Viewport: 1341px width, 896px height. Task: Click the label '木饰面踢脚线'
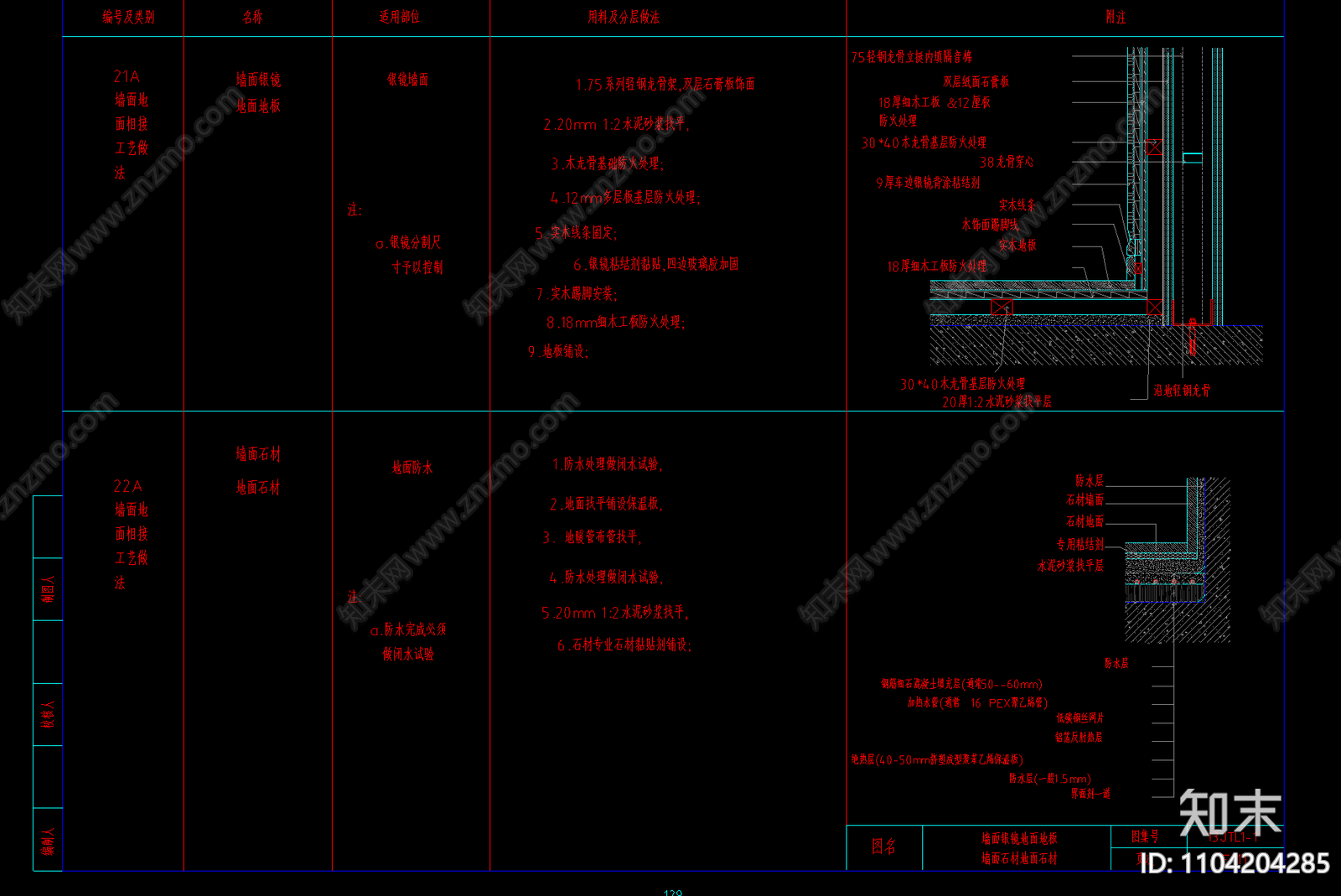click(991, 225)
